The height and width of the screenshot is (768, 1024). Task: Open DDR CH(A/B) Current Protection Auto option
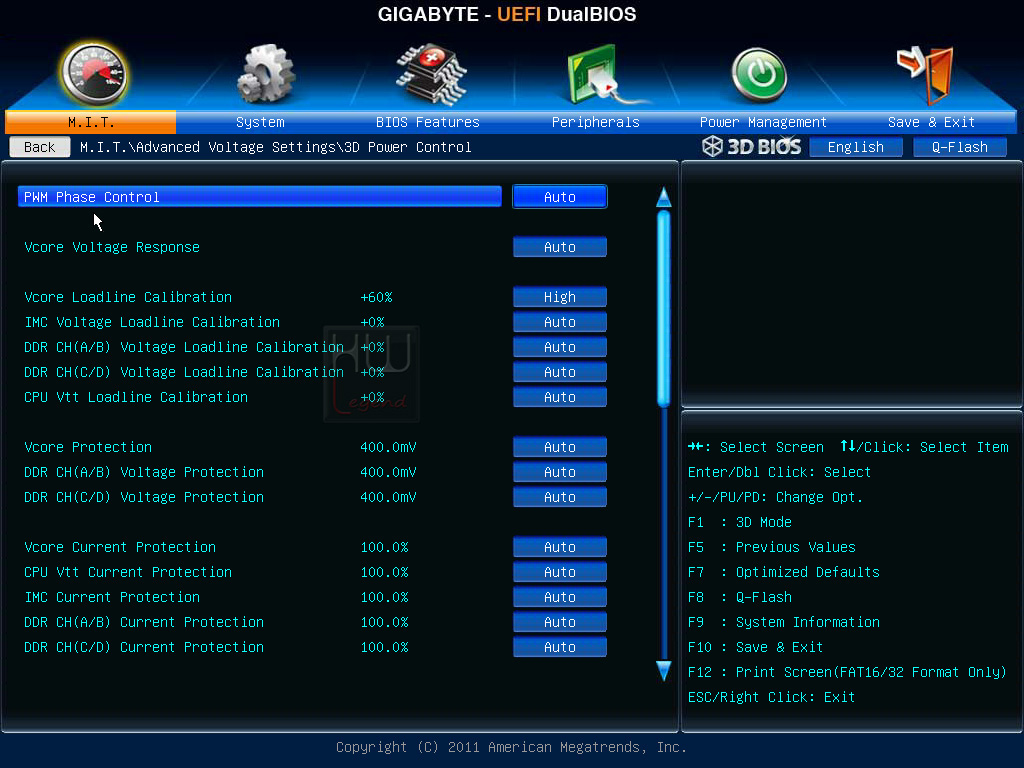pos(560,622)
